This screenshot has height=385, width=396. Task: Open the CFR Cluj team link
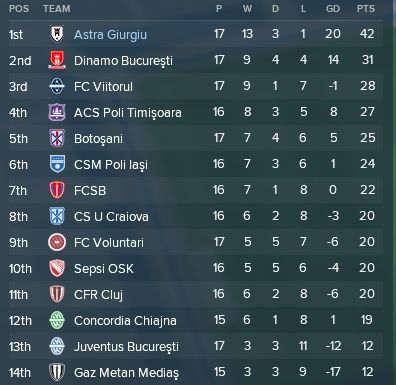[98, 295]
